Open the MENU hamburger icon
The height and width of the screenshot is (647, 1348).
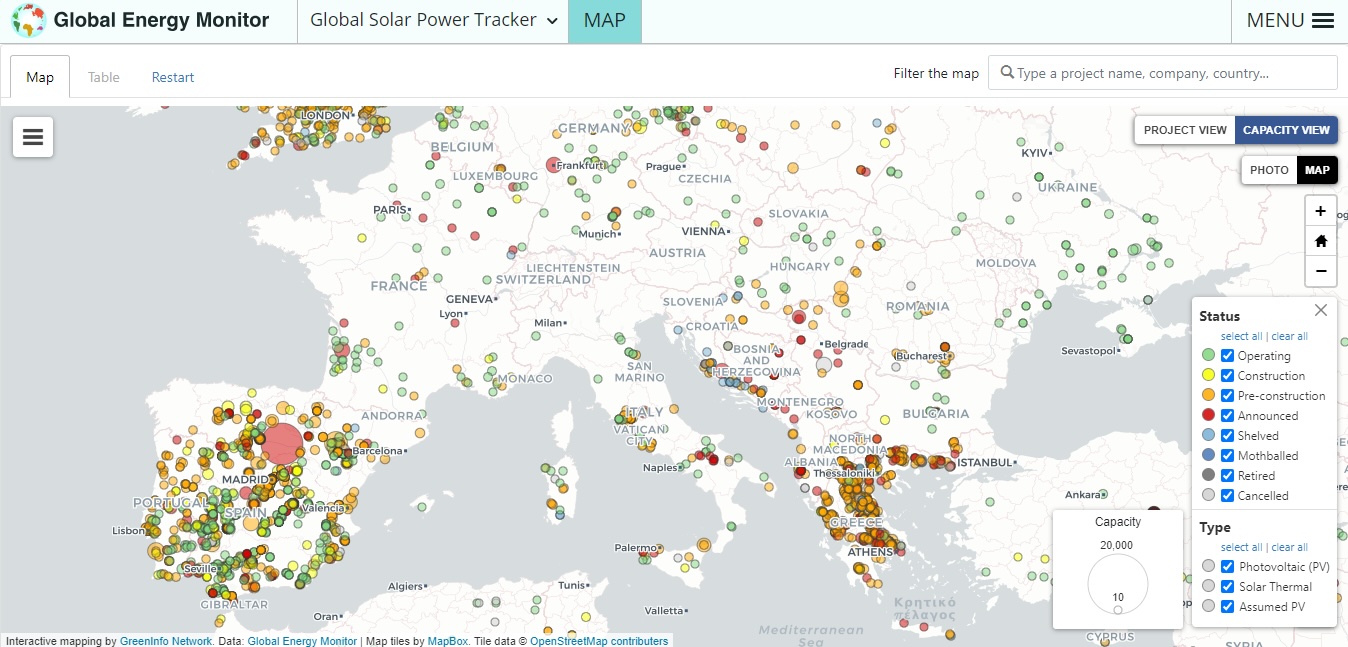(1323, 20)
